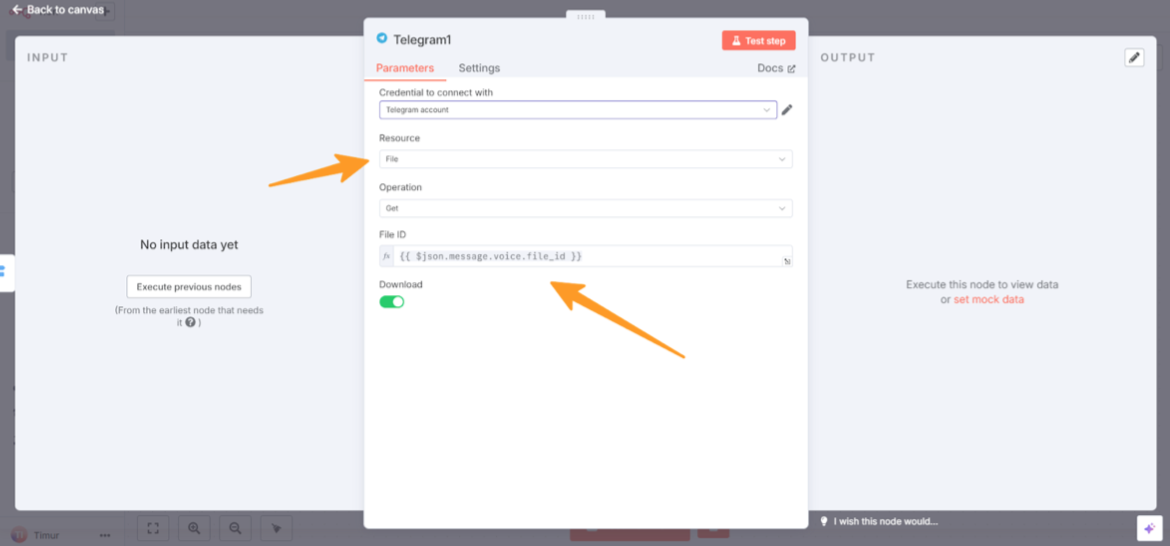Go back to canvas via arrow link

coord(57,10)
